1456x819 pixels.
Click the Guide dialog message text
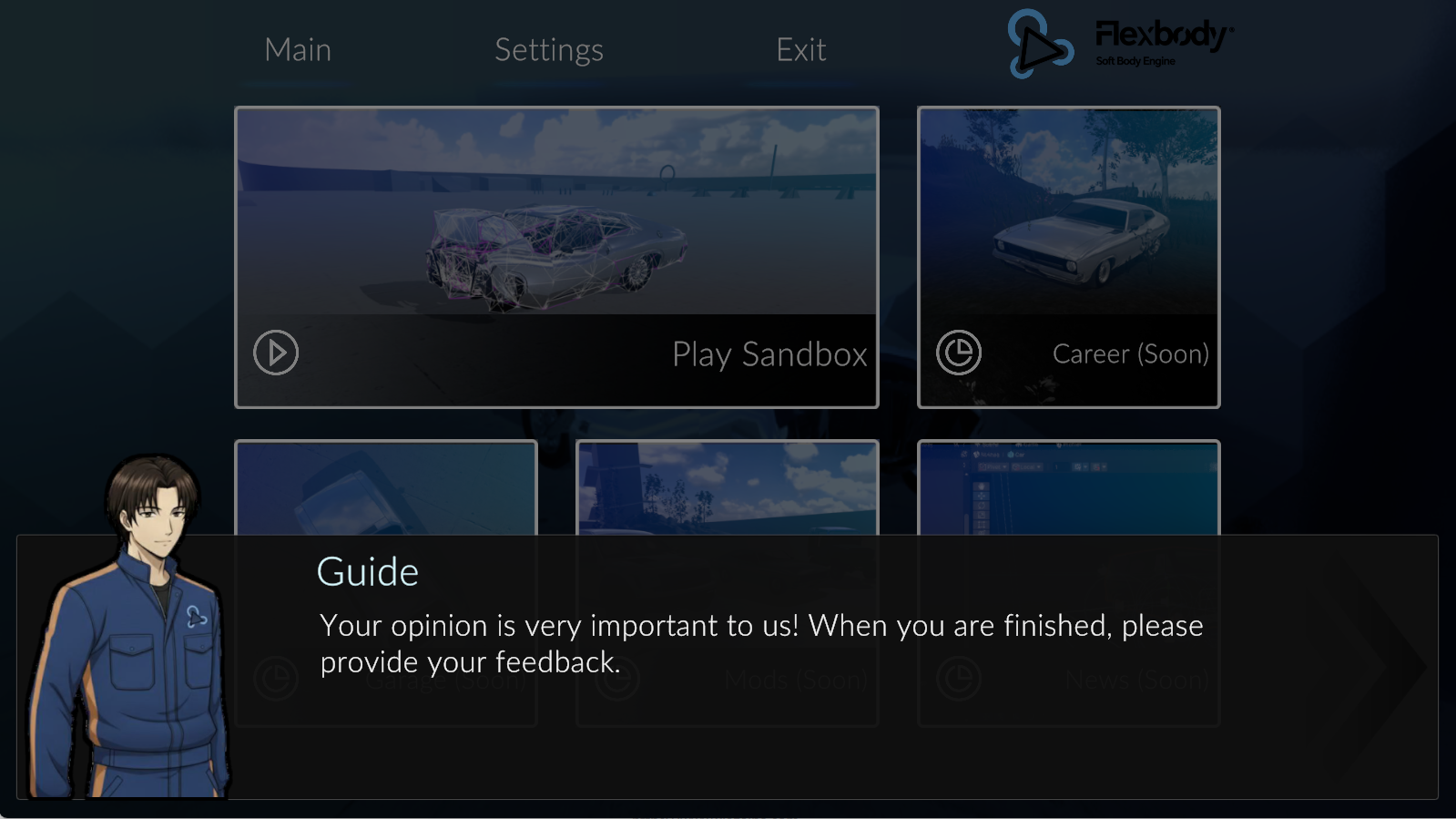[x=761, y=644]
